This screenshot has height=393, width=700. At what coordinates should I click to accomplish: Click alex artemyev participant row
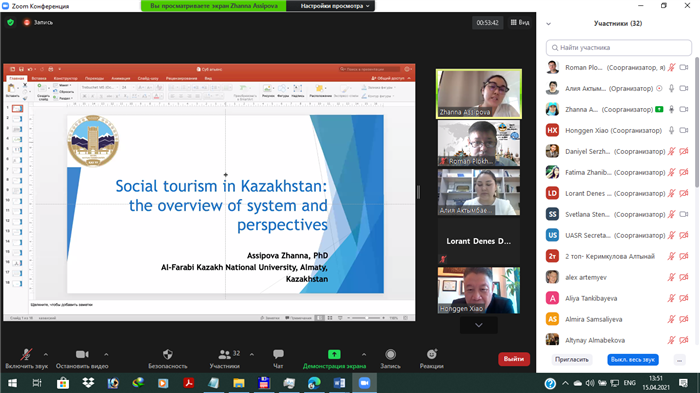tap(618, 277)
